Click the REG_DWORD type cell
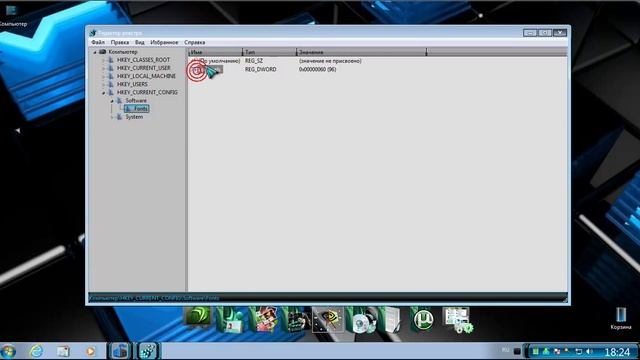The image size is (640, 360). (x=260, y=70)
